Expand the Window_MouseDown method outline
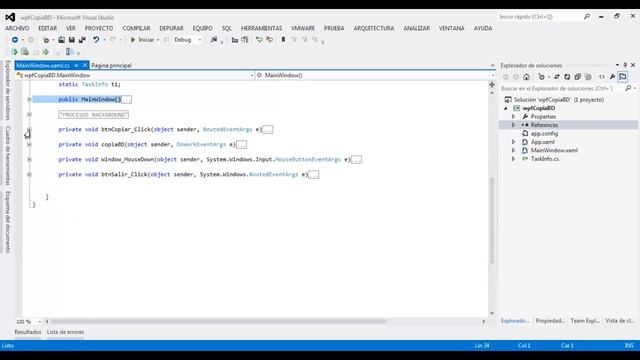This screenshot has height=360, width=640. [29, 160]
